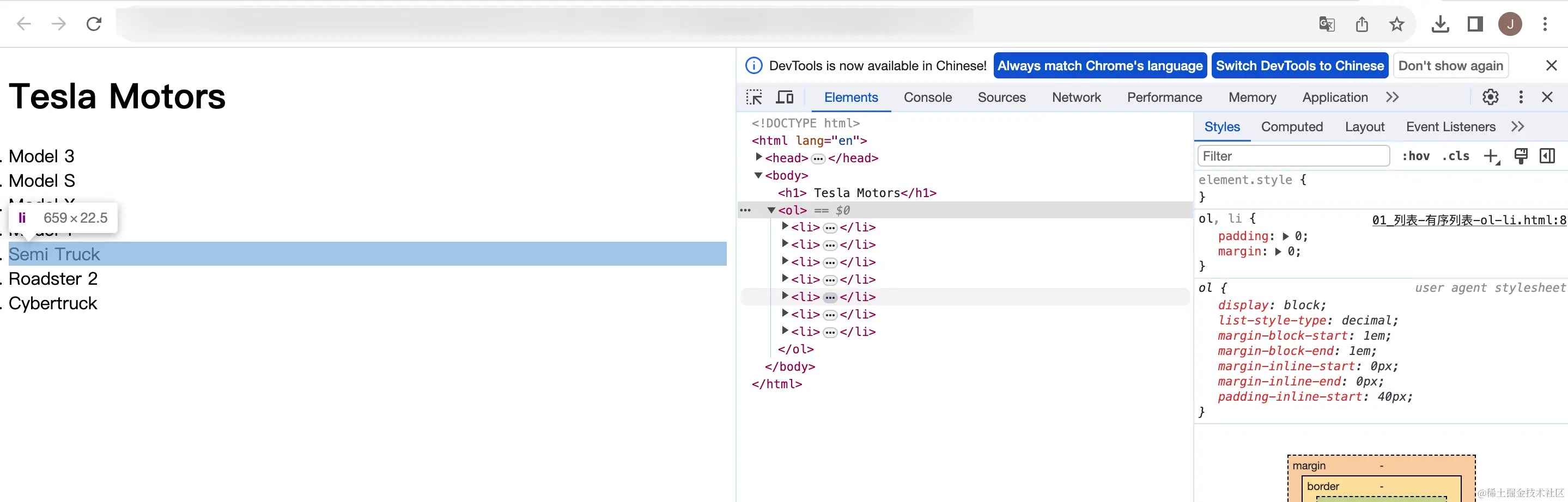The width and height of the screenshot is (1568, 502).
Task: Open the browser downloads icon
Action: 1439,24
